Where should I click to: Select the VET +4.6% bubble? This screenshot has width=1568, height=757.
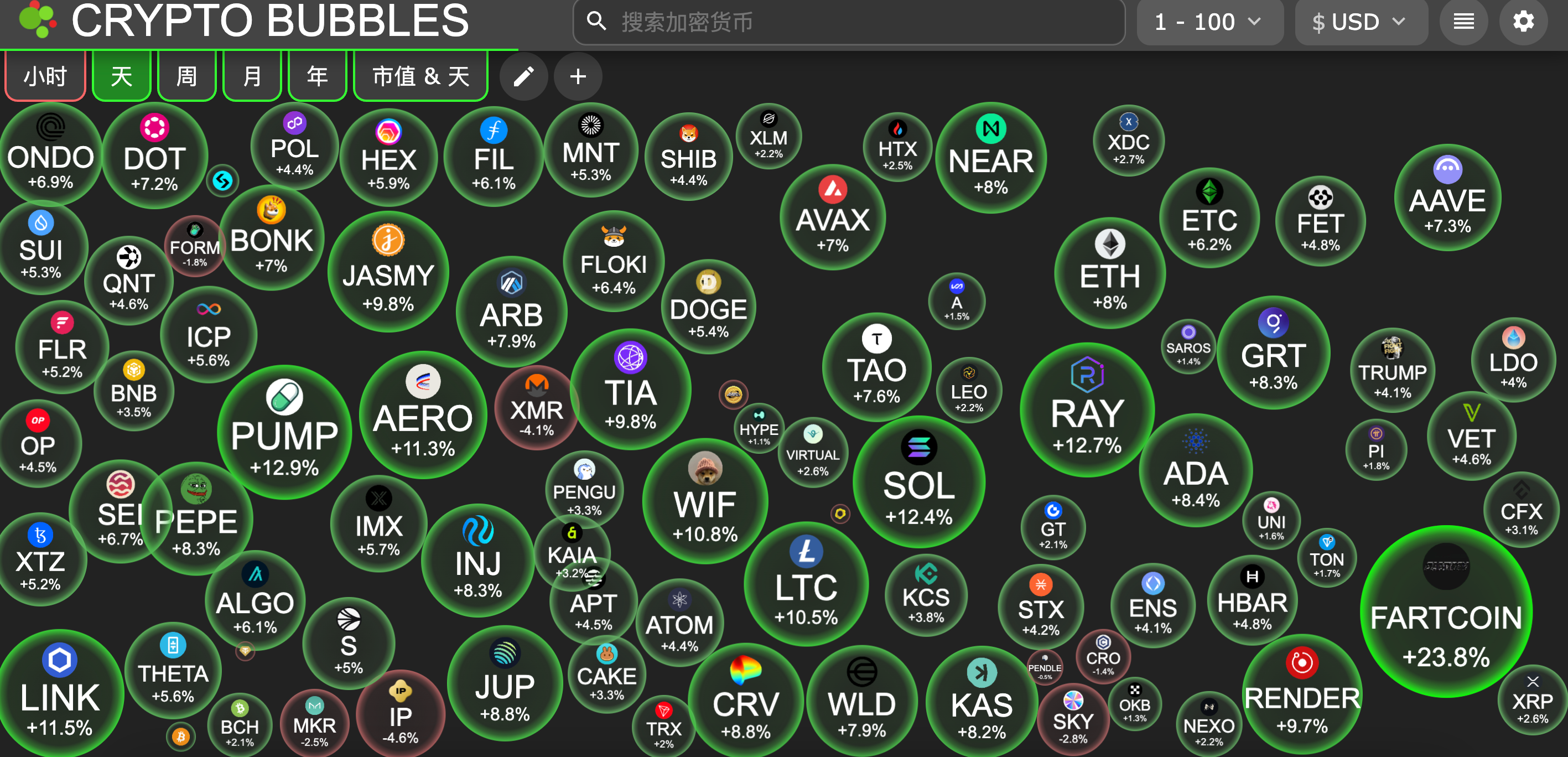tap(1471, 435)
